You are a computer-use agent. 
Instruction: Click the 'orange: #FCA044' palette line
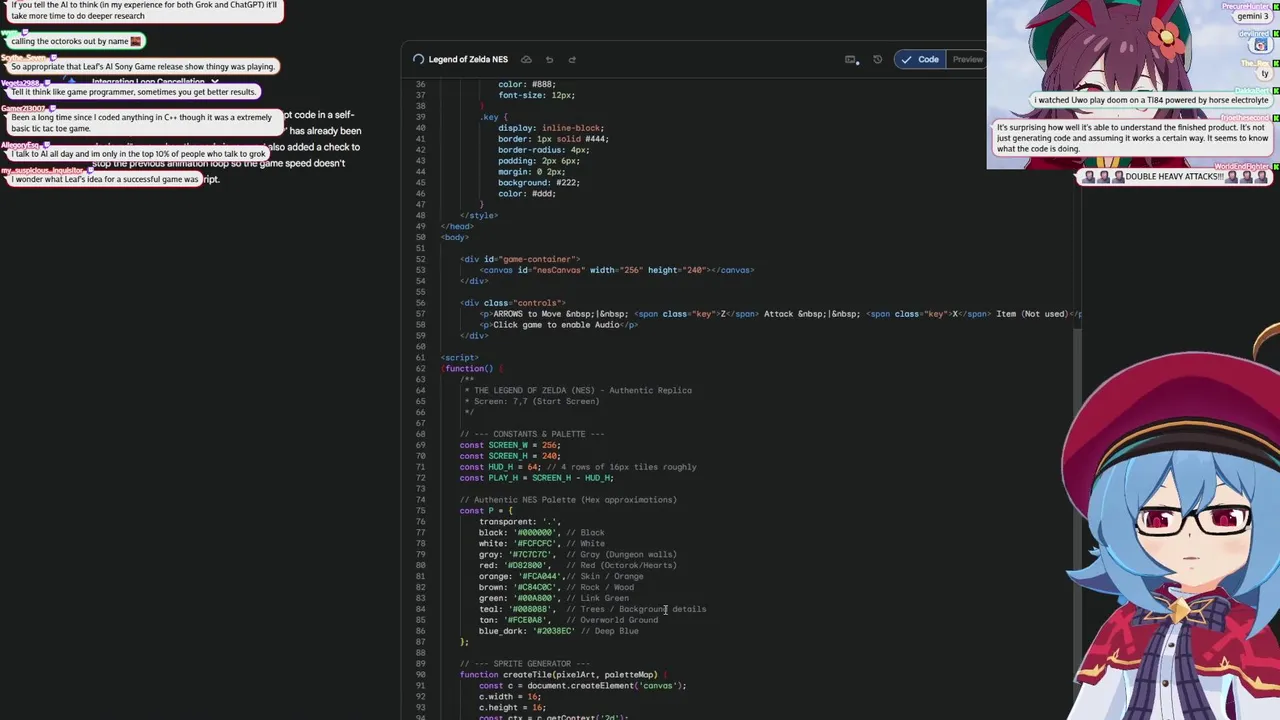[x=560, y=576]
